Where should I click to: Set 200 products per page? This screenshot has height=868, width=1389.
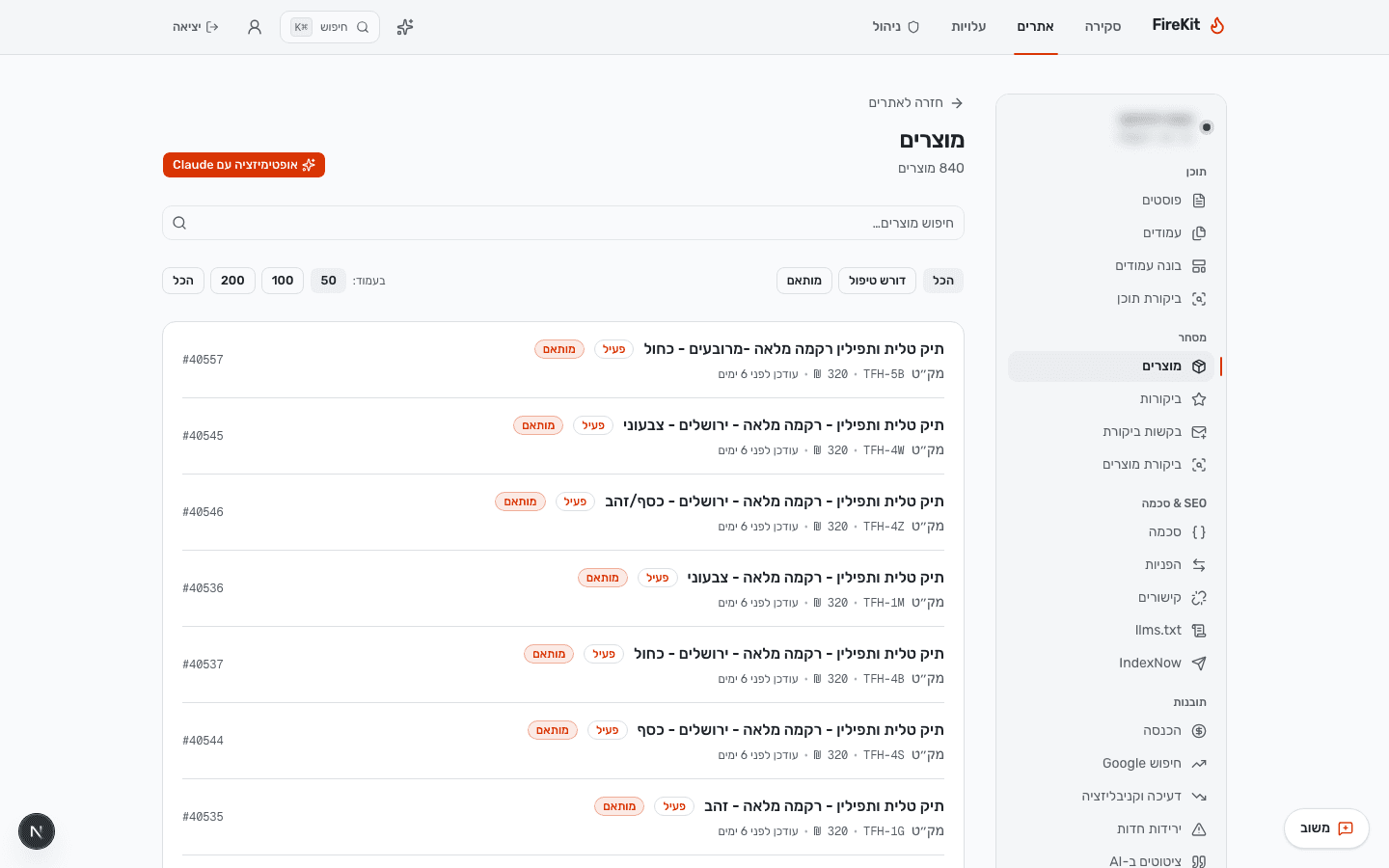click(232, 281)
